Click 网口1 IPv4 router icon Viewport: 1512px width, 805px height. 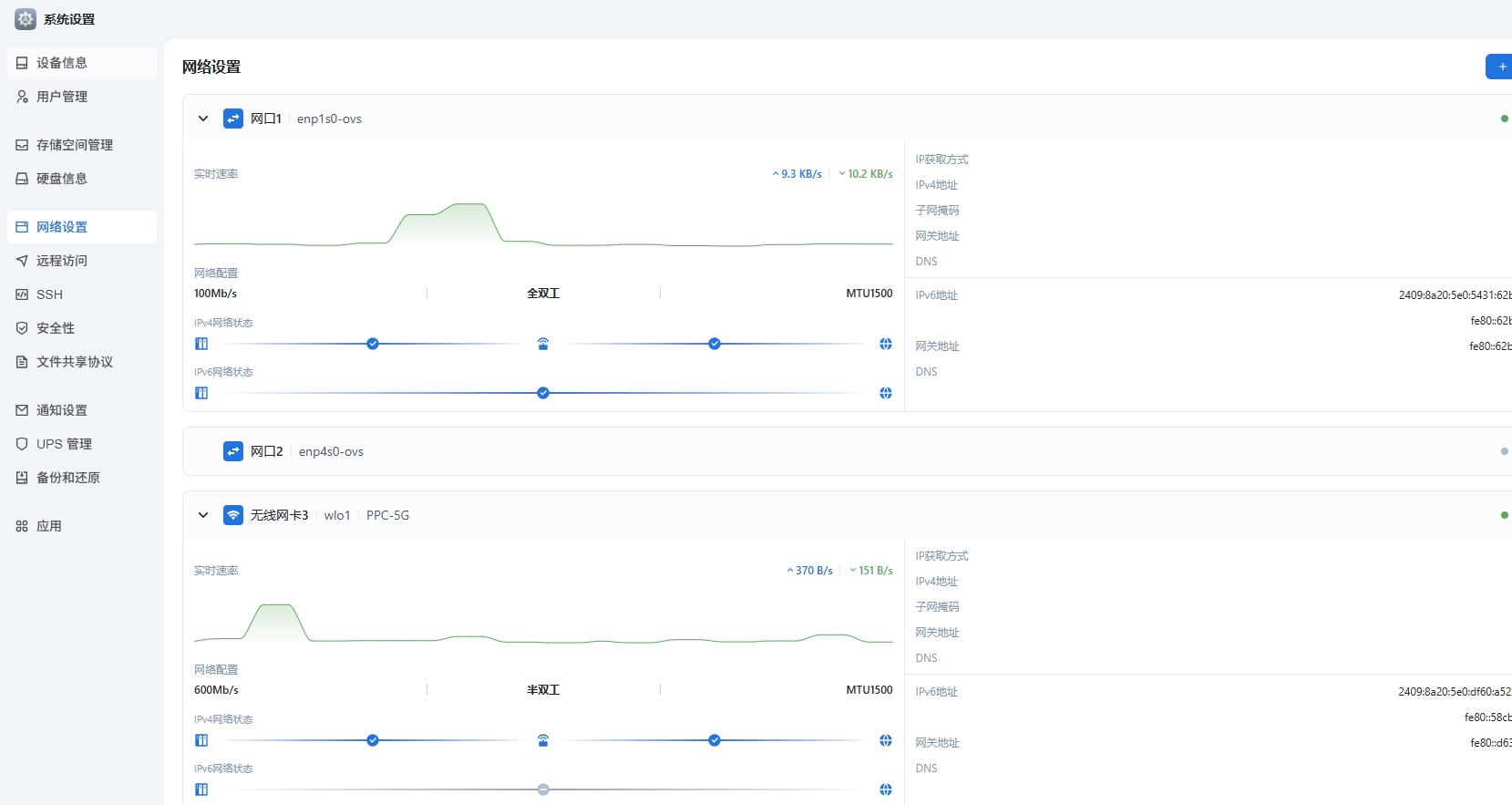point(543,344)
